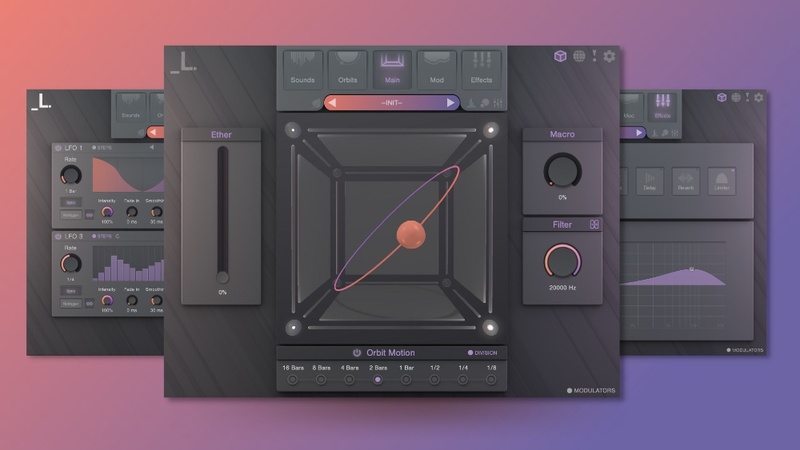Select the Limiter effect icon

(721, 181)
